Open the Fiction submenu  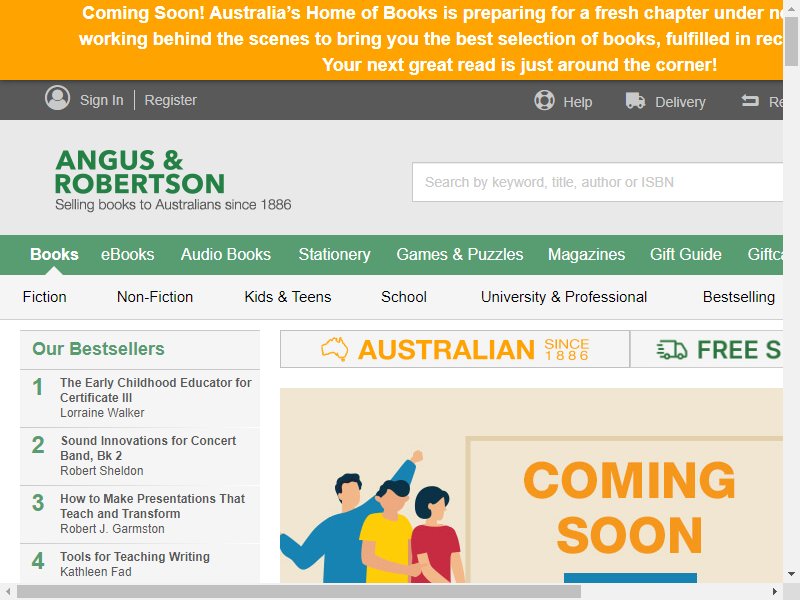44,297
